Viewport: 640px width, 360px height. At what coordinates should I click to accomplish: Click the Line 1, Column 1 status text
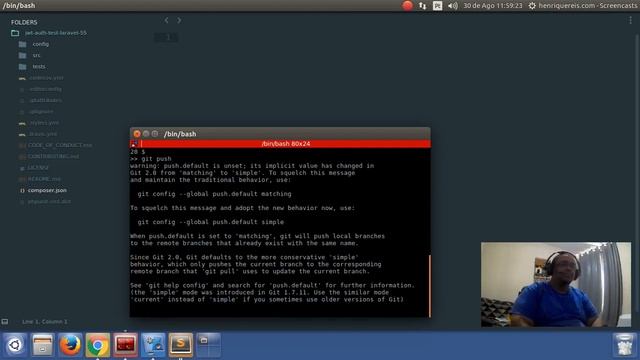point(45,322)
